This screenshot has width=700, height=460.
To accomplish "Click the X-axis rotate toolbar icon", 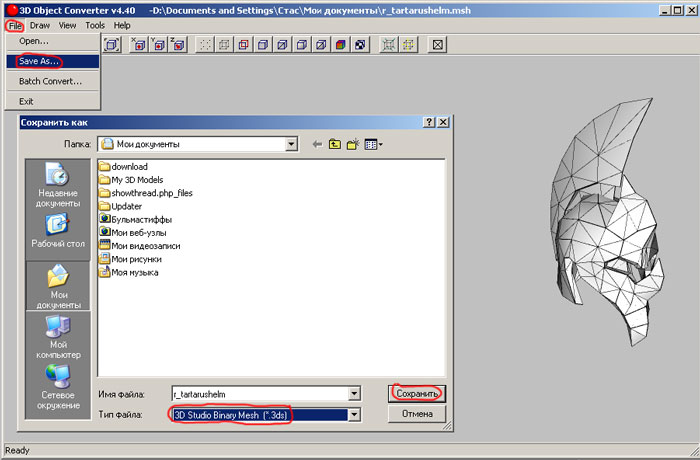I will (138, 45).
